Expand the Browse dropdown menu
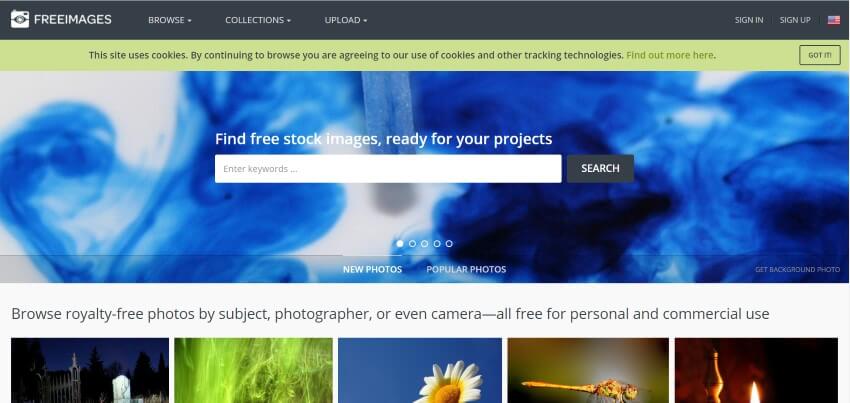Screen dimensions: 850x403 (x=170, y=20)
